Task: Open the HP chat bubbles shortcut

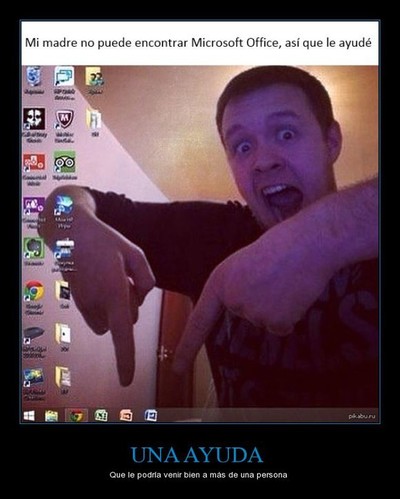Action: point(64,76)
